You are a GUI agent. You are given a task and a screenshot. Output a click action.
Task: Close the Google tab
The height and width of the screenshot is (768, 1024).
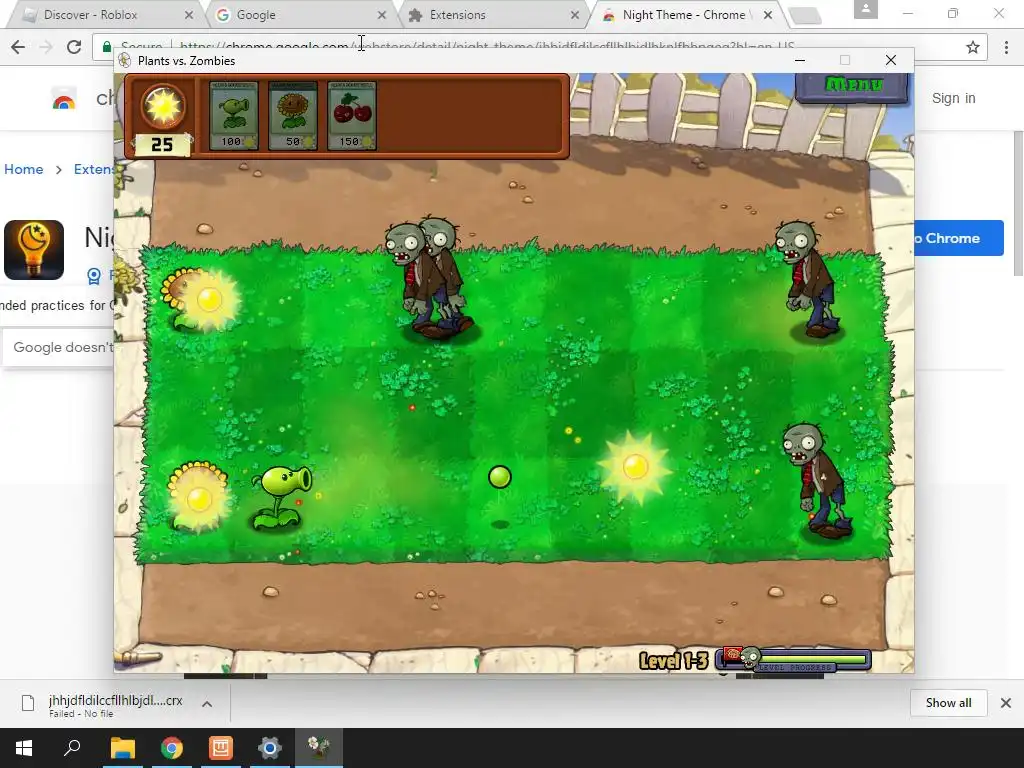click(x=382, y=15)
